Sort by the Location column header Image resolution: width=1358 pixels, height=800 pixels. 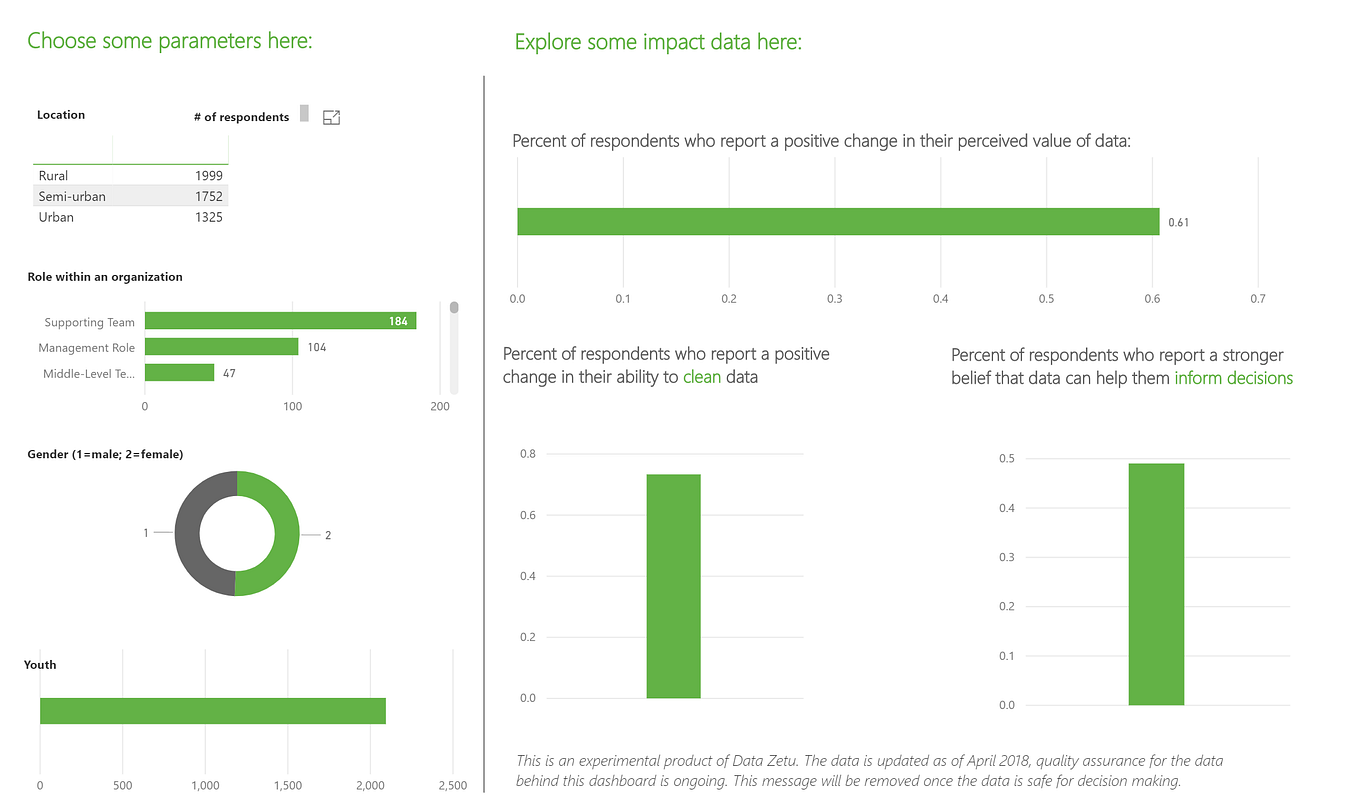pos(61,115)
